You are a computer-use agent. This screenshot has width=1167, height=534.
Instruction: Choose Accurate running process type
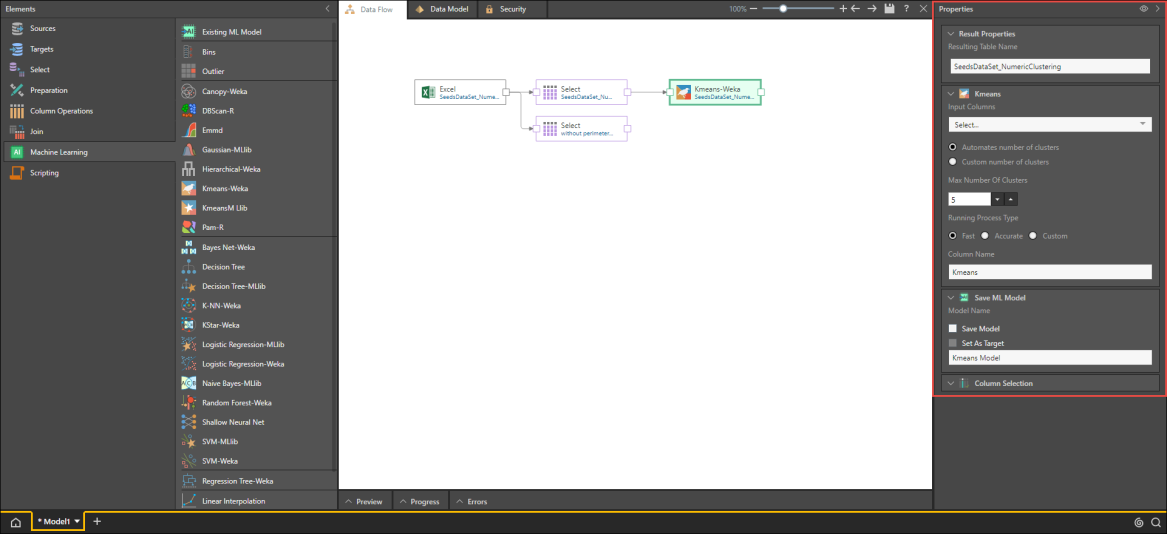(x=985, y=236)
